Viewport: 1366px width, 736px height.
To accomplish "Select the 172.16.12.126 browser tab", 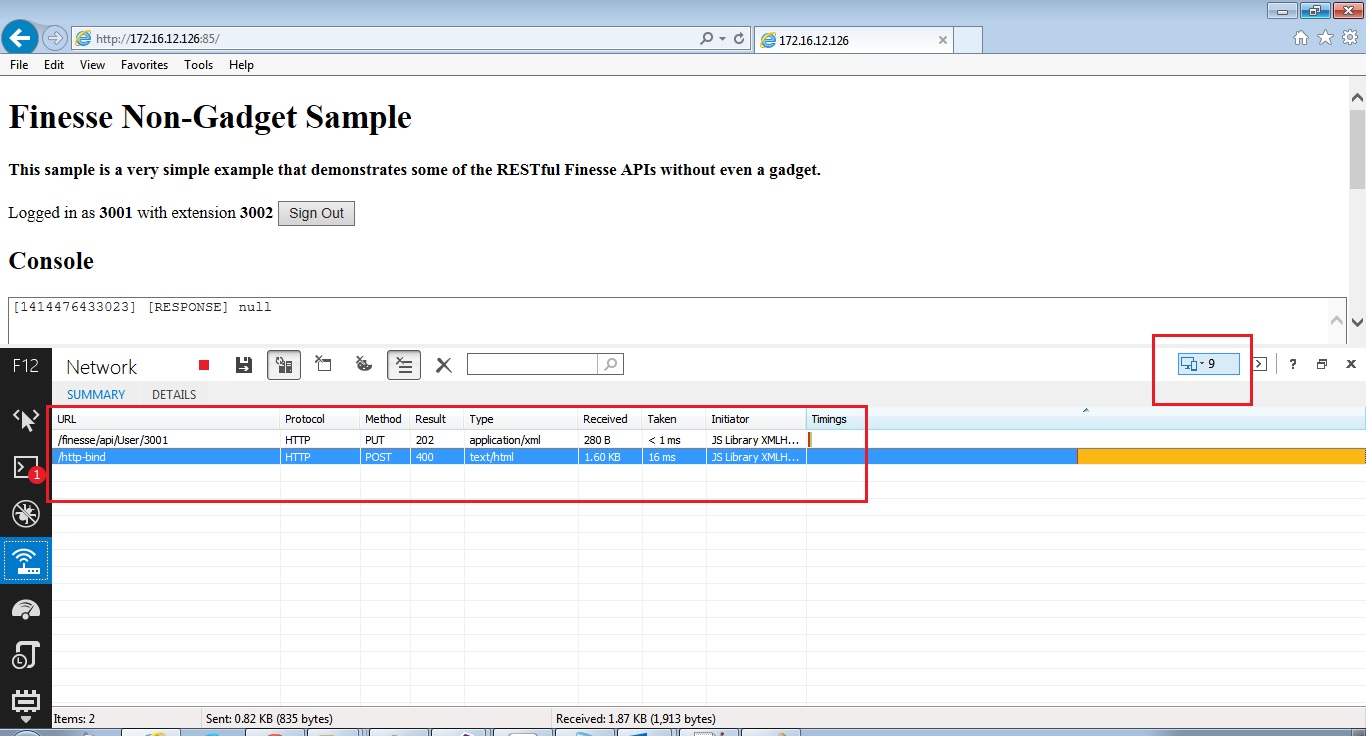I will coord(853,40).
